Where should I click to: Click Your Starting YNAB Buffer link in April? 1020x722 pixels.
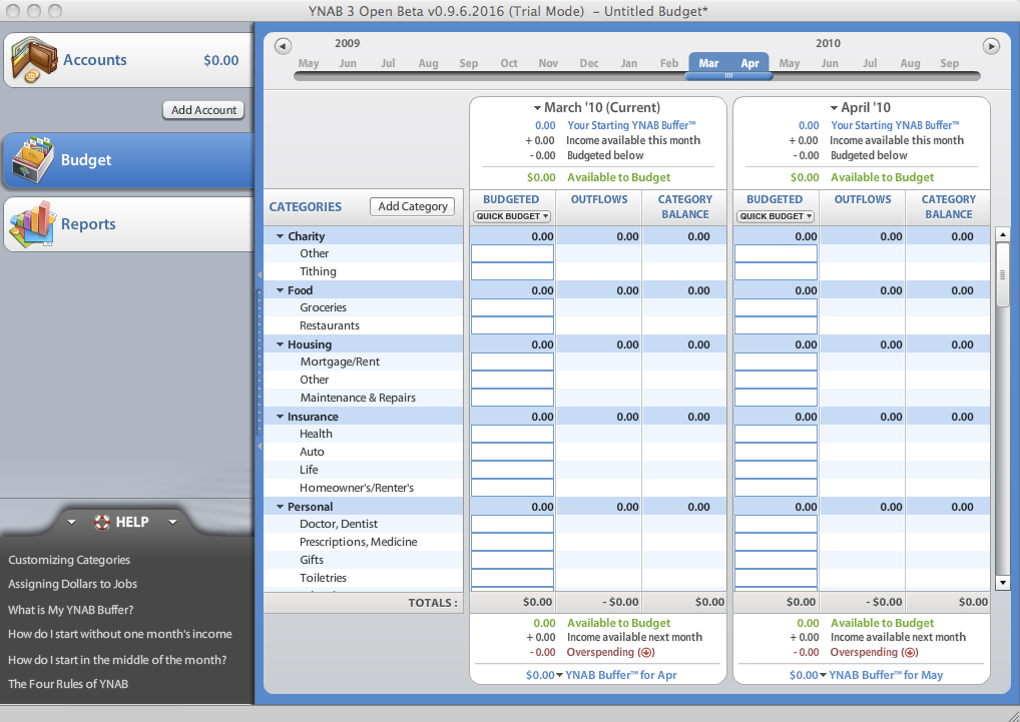point(894,126)
